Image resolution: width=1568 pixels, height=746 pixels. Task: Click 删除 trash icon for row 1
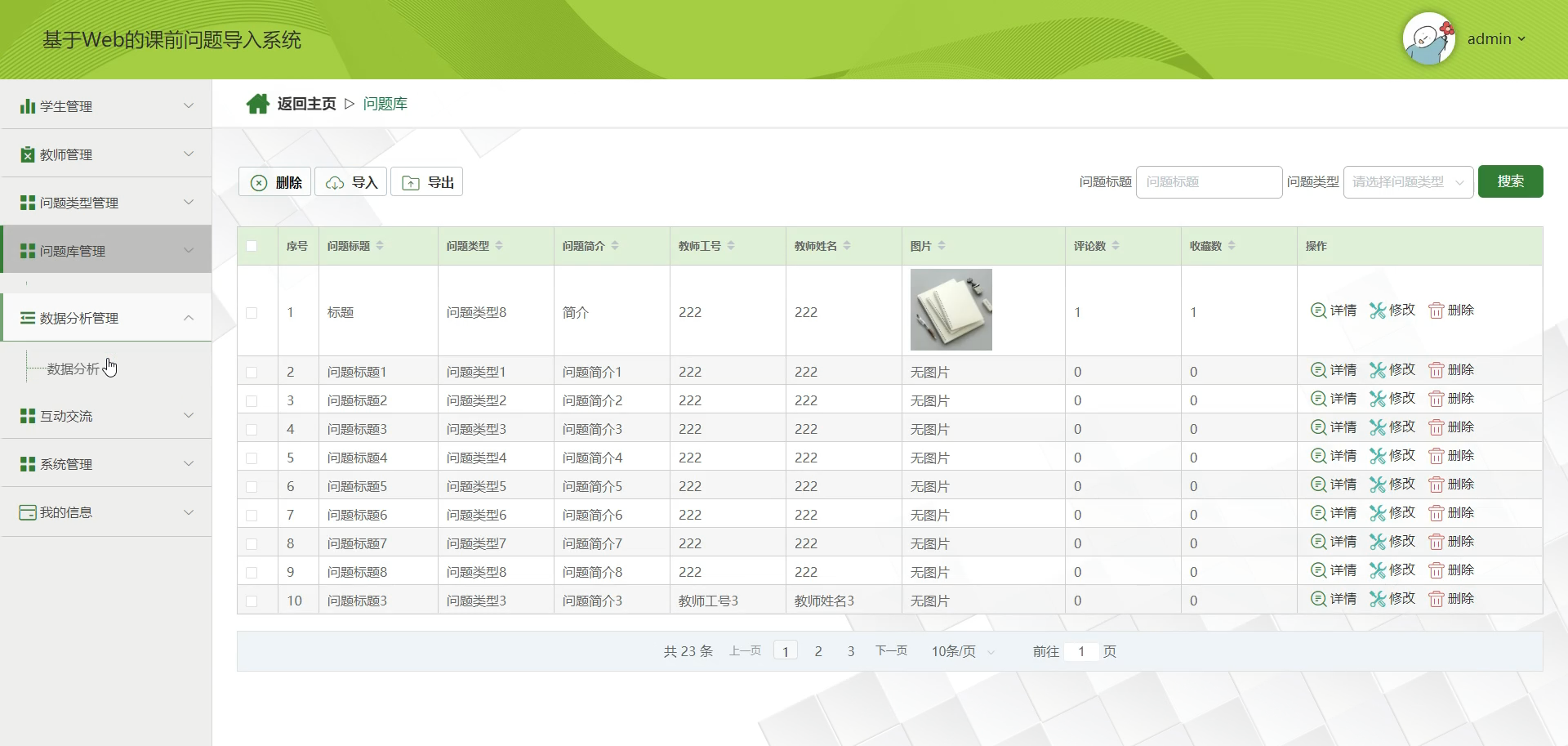tap(1436, 310)
